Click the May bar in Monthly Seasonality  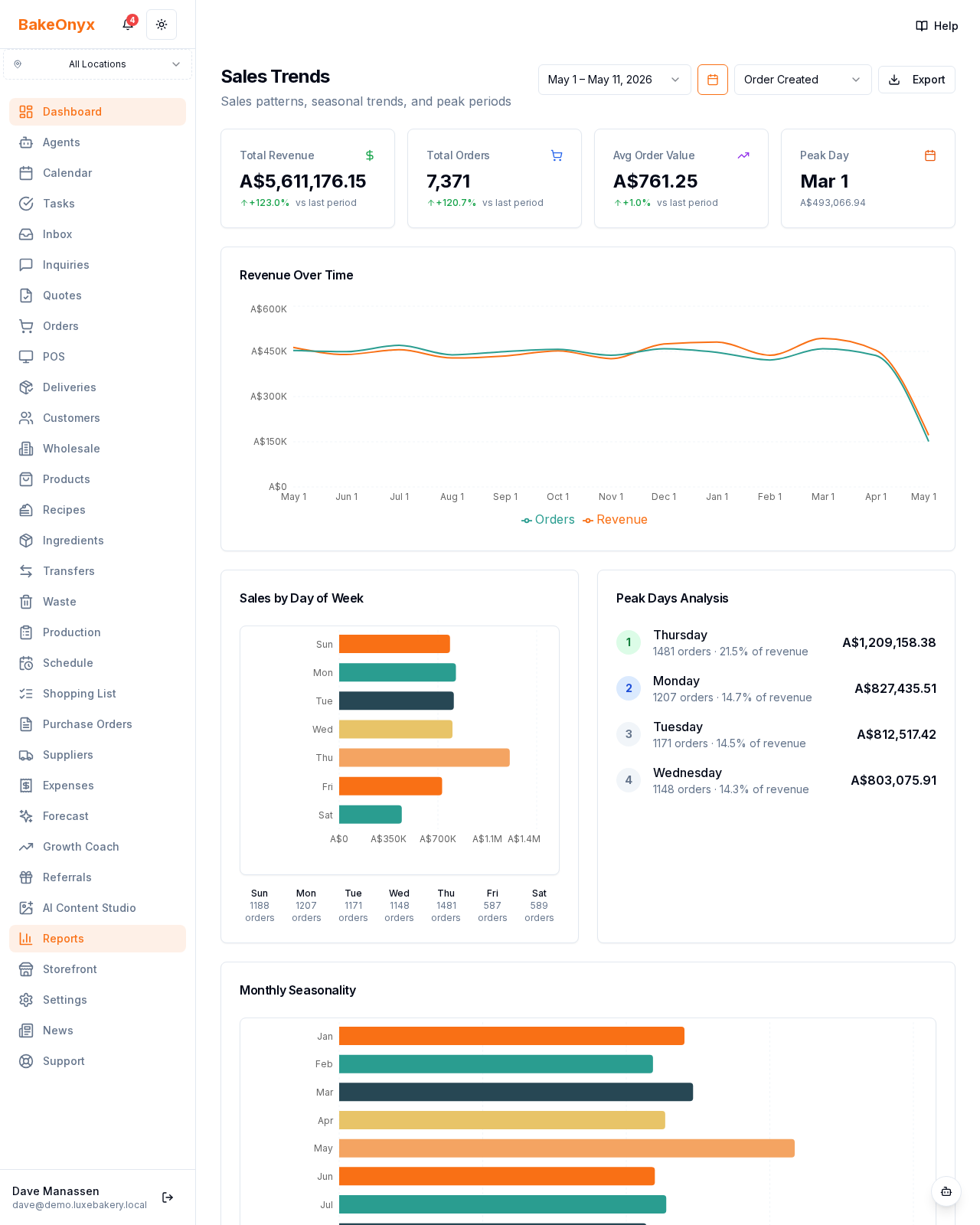click(567, 1148)
